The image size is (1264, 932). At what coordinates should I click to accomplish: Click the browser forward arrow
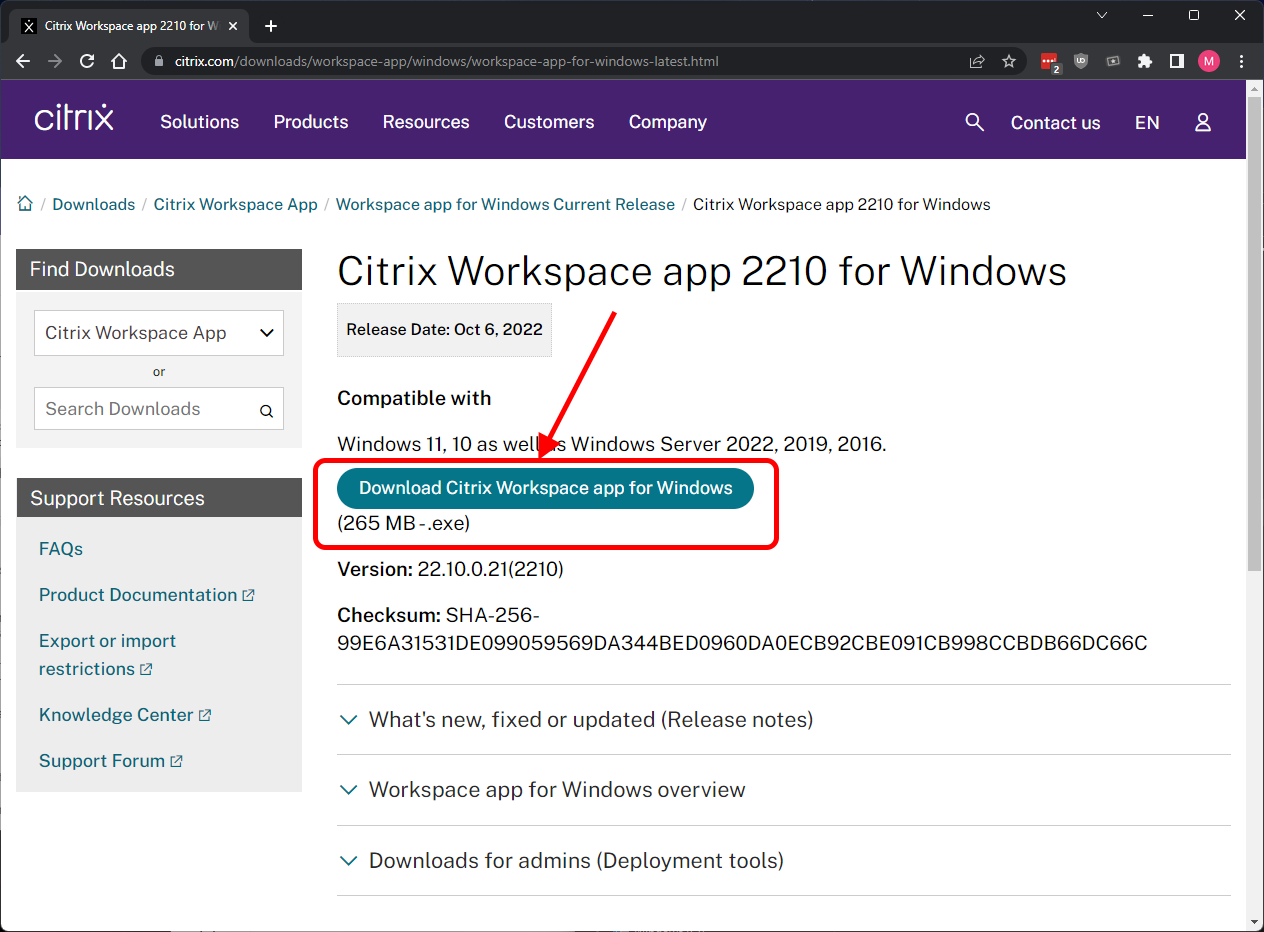(55, 61)
